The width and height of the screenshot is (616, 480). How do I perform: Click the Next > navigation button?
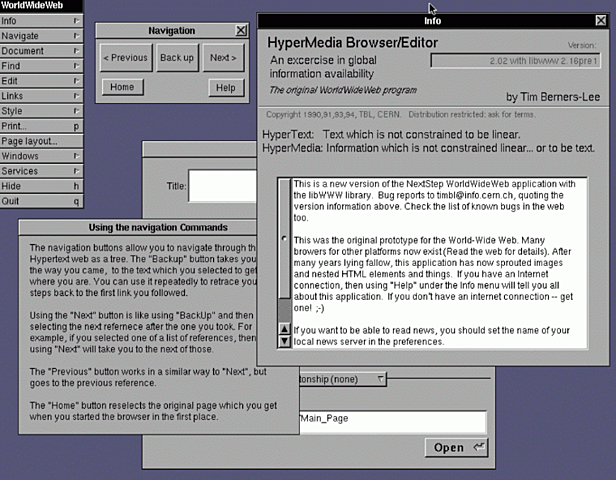[223, 58]
